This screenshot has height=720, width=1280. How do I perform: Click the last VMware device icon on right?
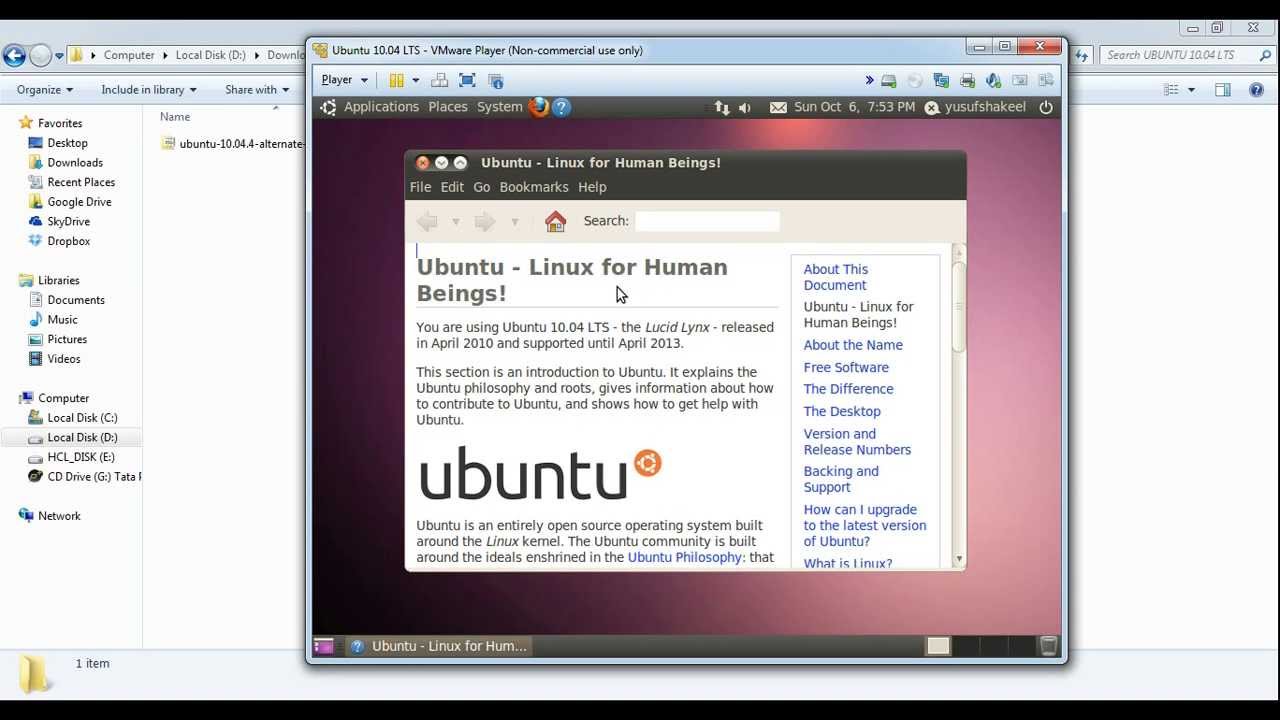[x=1046, y=80]
